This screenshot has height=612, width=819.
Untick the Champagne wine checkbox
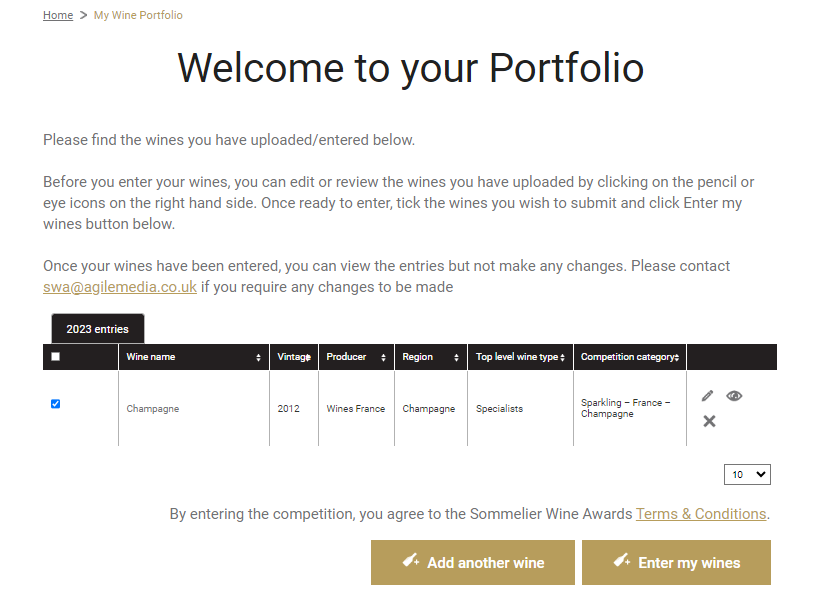55,404
